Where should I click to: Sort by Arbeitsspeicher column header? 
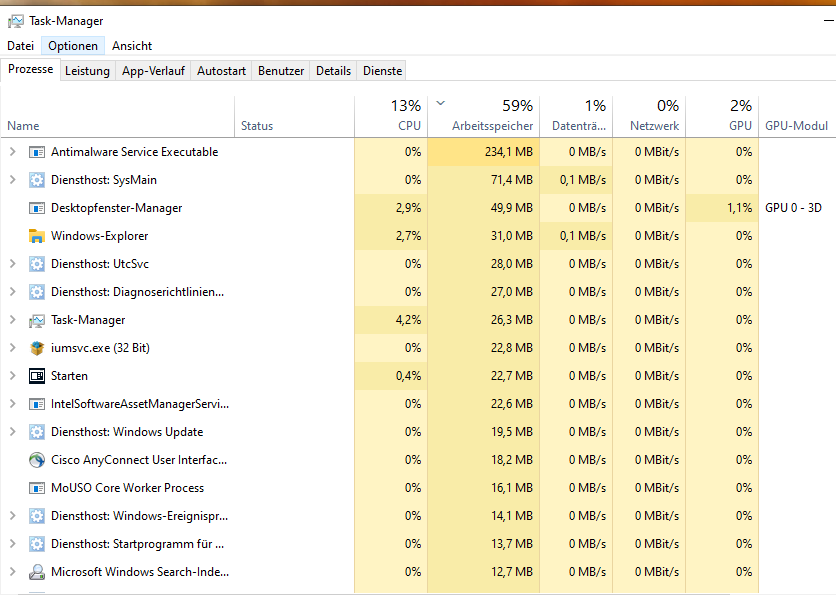[493, 116]
